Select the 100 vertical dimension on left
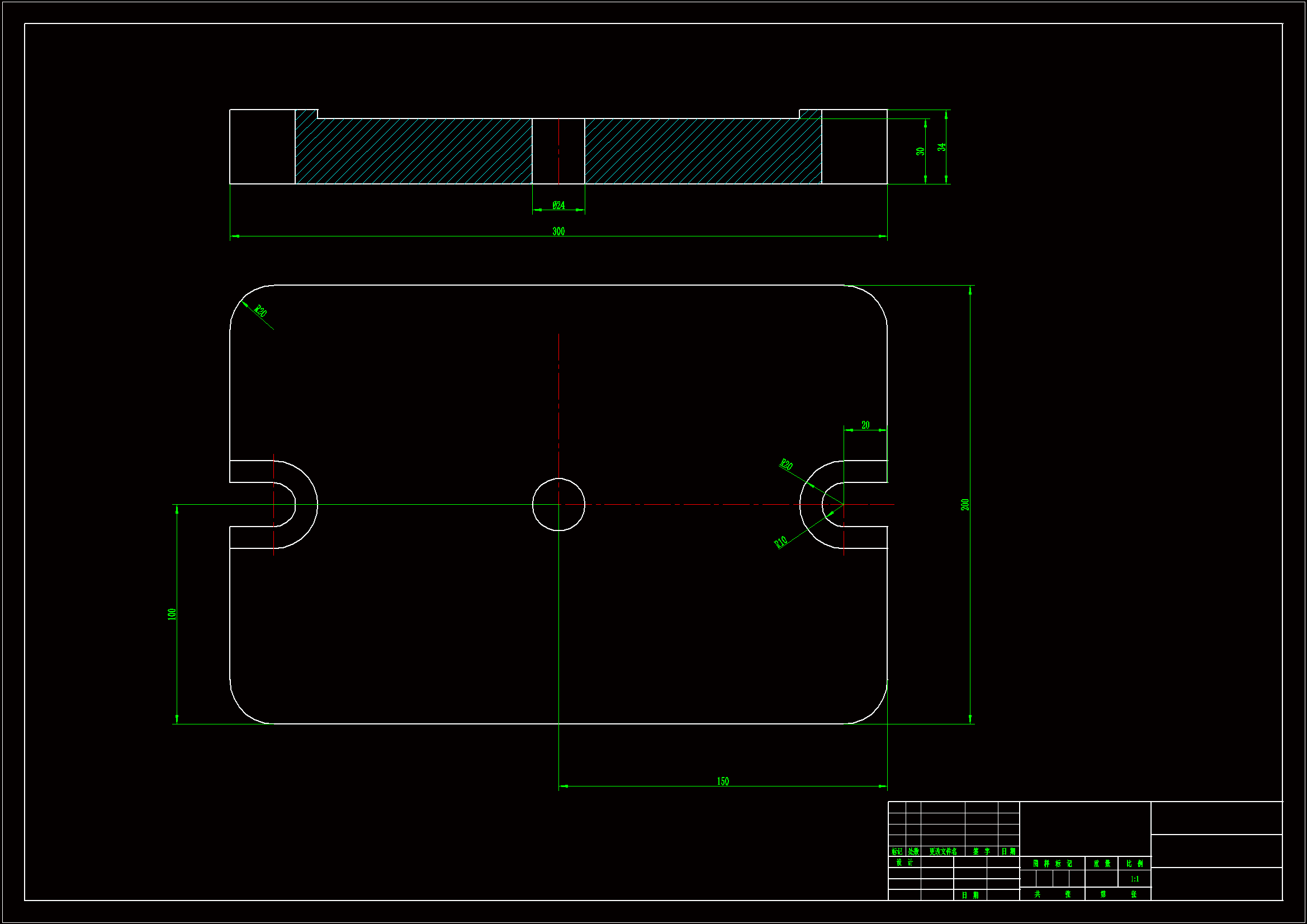This screenshot has width=1307, height=924. [x=172, y=614]
